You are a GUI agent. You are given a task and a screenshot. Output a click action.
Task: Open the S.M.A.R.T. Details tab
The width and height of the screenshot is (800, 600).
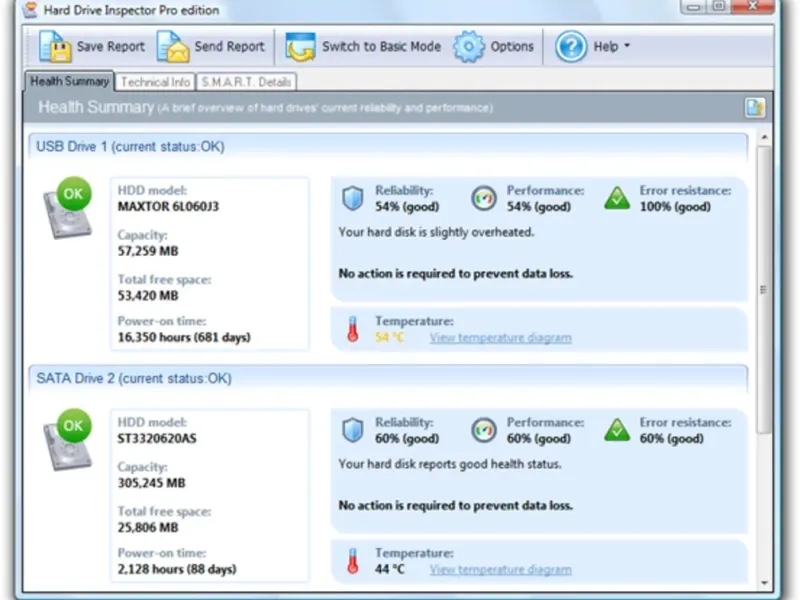(x=246, y=82)
